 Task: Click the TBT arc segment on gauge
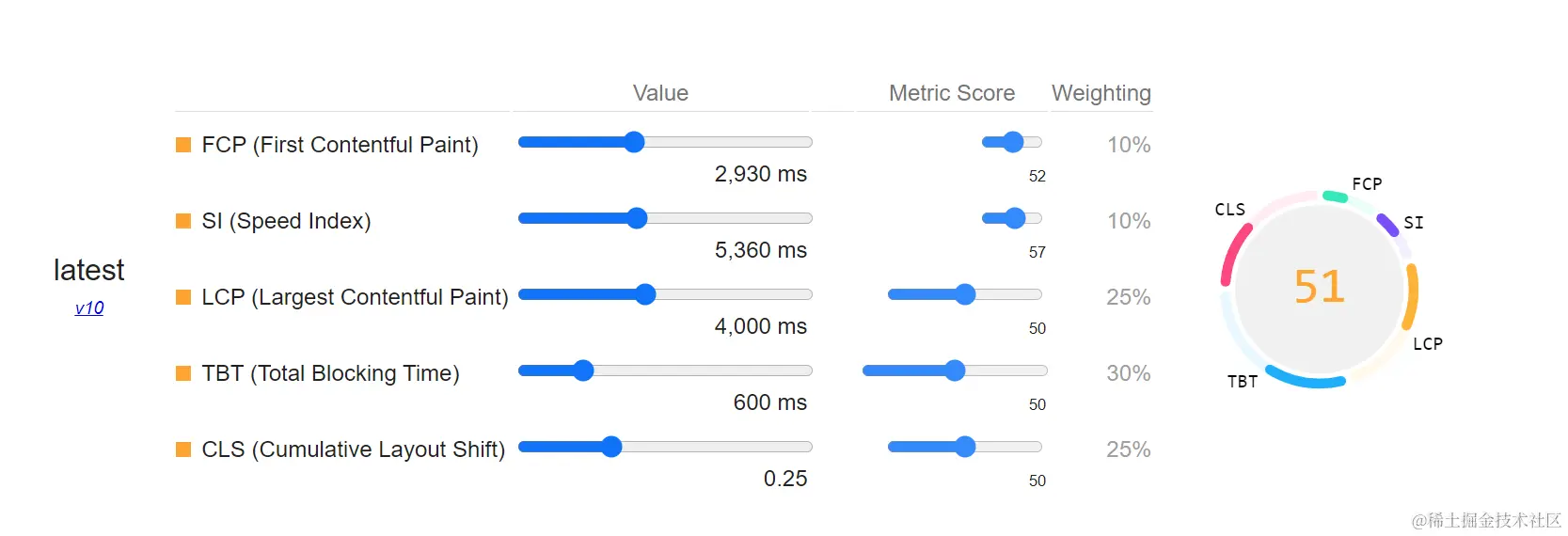pyautogui.click(x=1306, y=379)
